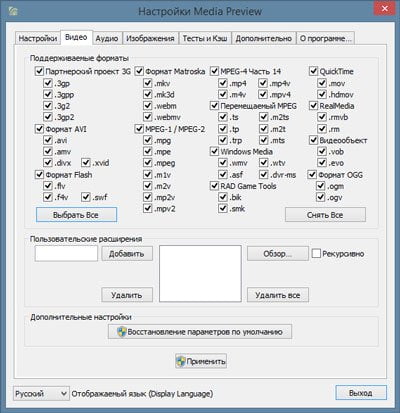Uncheck the .ts extension
The width and height of the screenshot is (400, 413).
[223, 117]
